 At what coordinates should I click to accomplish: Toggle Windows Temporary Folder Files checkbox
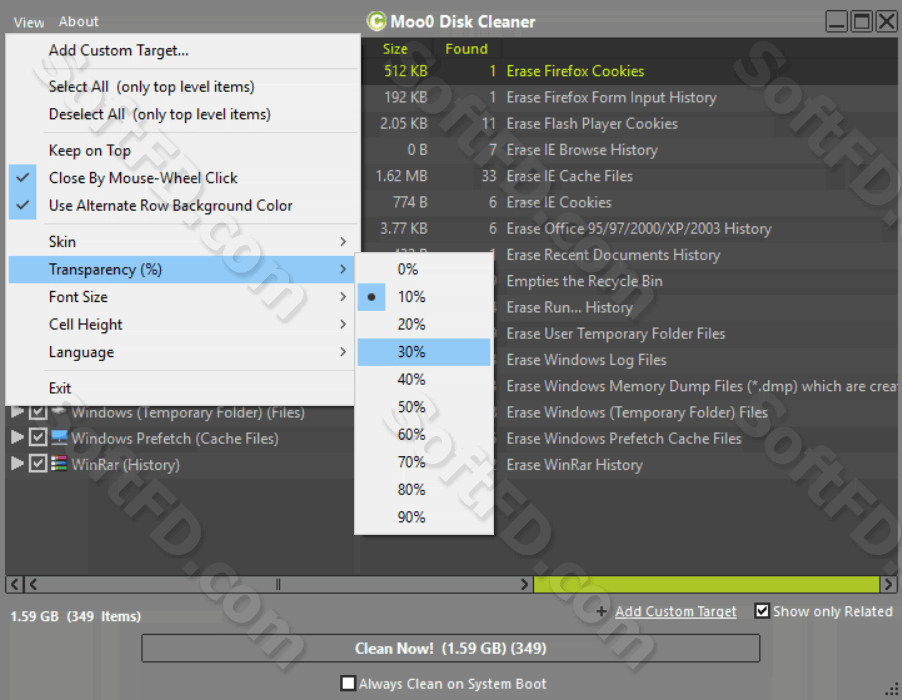click(38, 411)
